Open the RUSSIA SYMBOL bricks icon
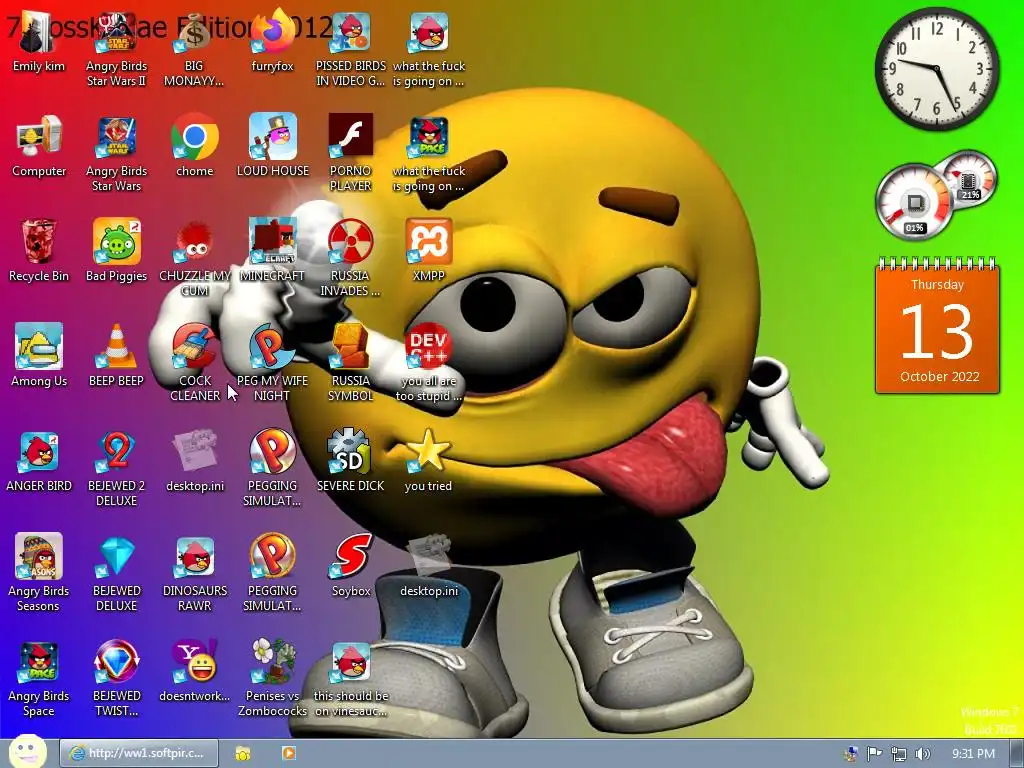 tap(351, 363)
